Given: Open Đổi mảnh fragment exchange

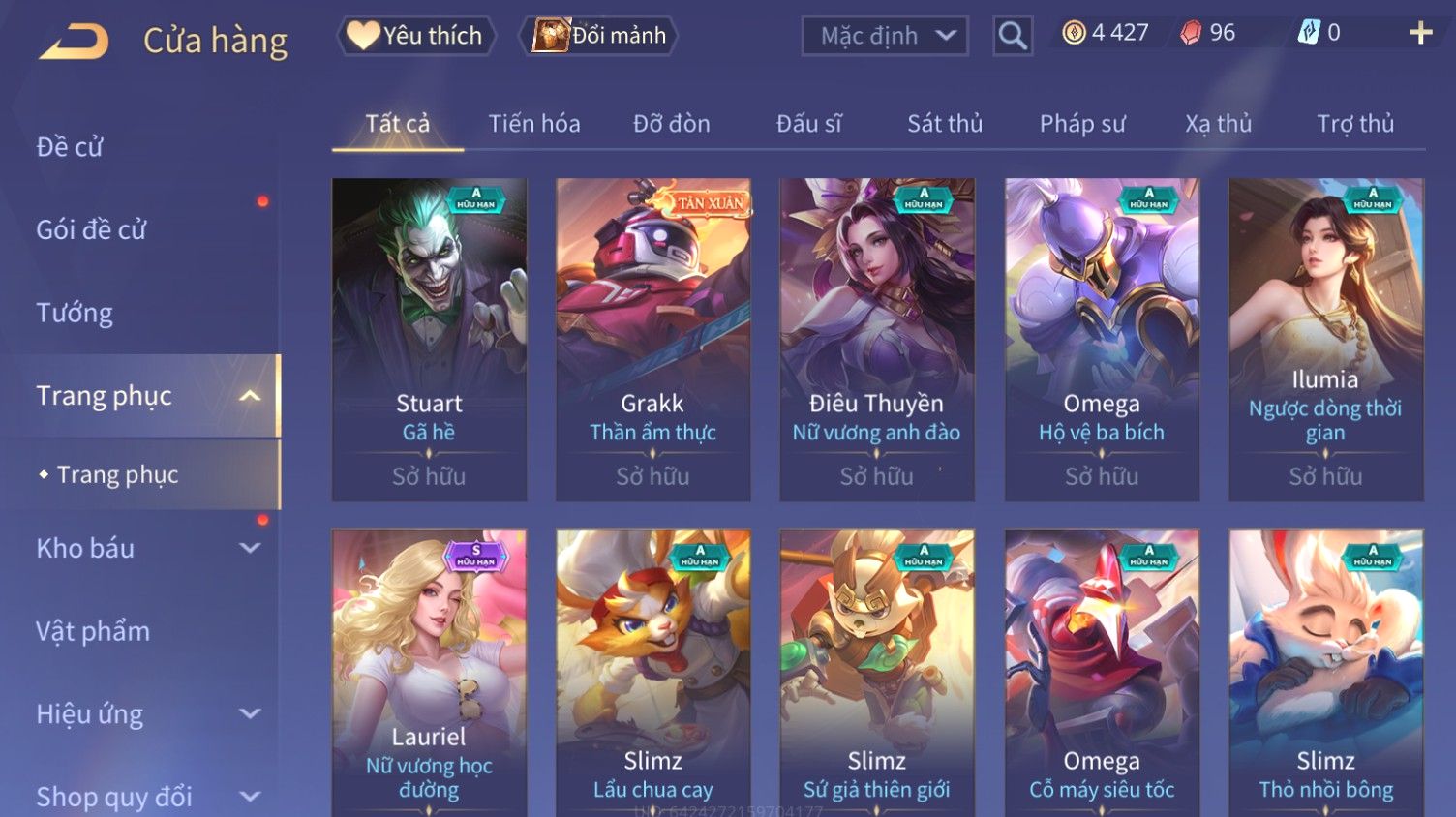Looking at the screenshot, I should (599, 36).
